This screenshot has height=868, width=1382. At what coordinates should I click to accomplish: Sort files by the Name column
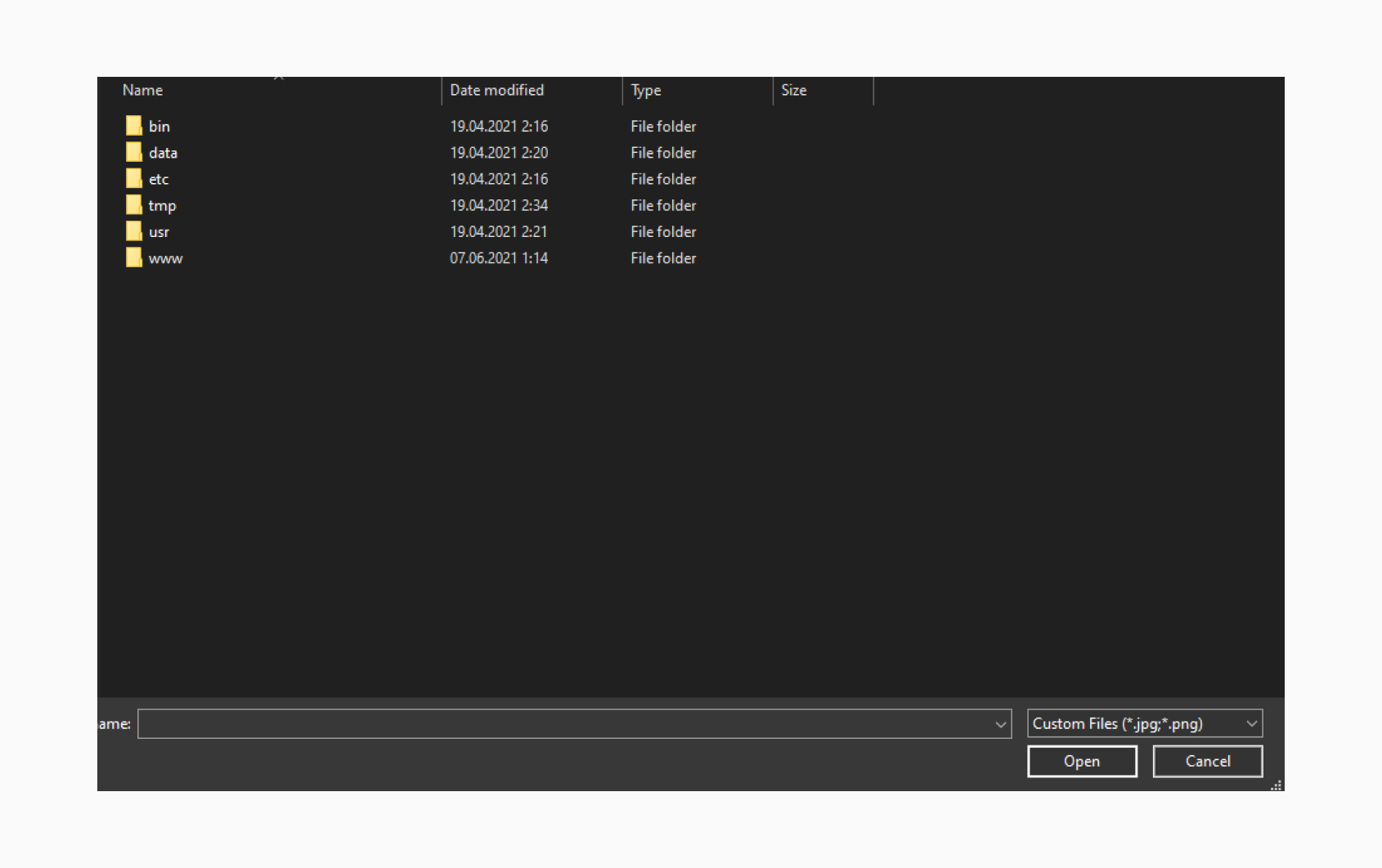coord(142,90)
